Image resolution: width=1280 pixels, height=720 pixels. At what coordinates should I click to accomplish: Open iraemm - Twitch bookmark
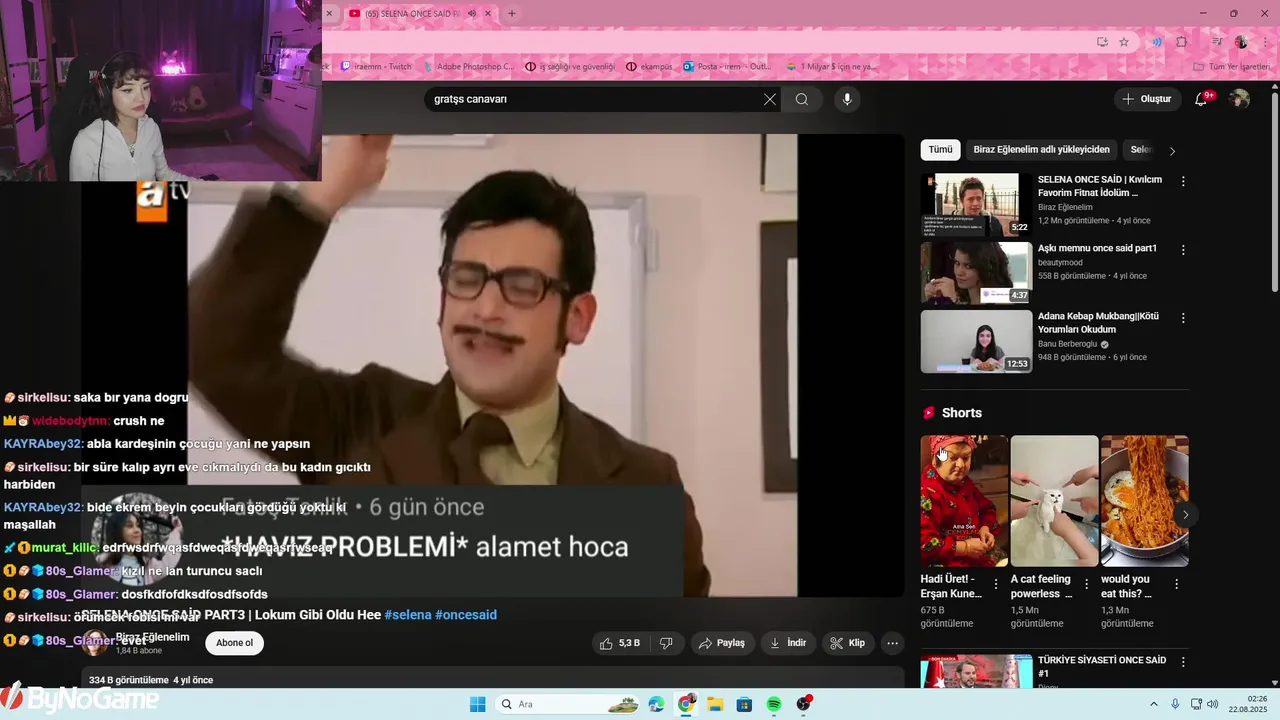click(376, 67)
